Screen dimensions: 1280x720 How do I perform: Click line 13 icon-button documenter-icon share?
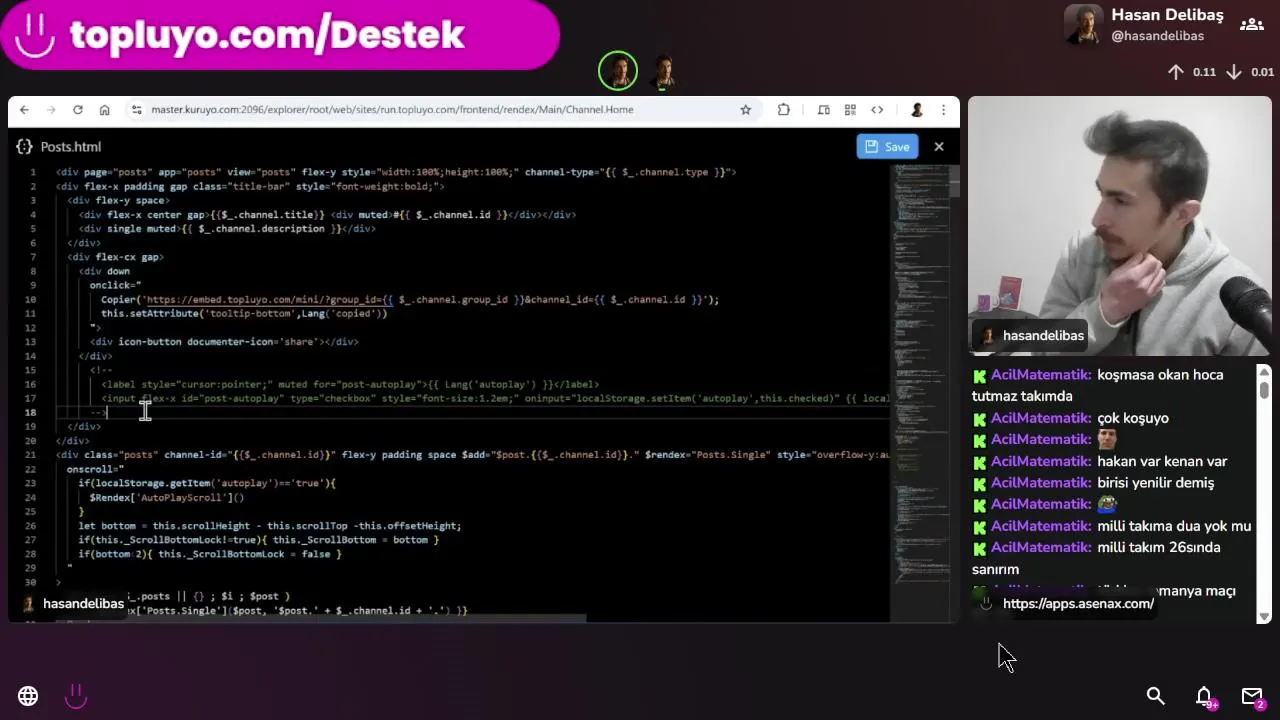point(224,342)
